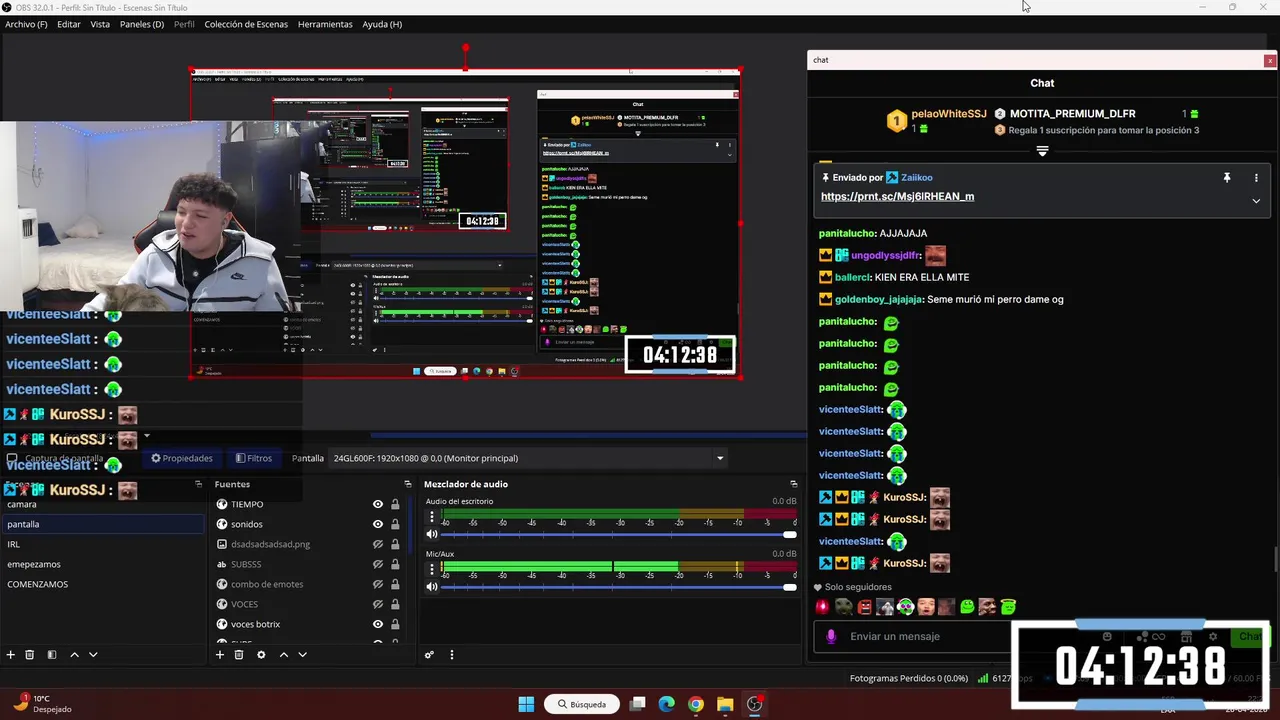Open source properties gear icon
Viewport: 1280px width, 720px height.
coord(261,655)
